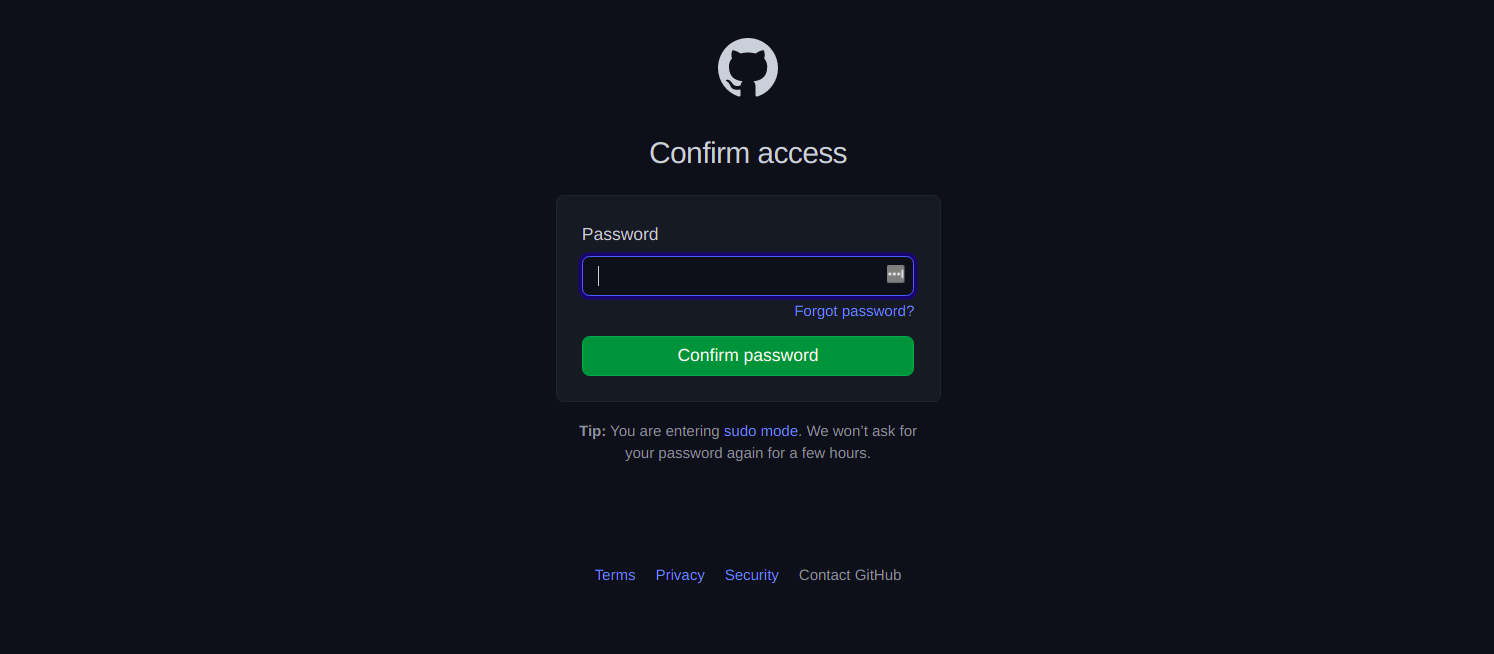The width and height of the screenshot is (1494, 654).
Task: Click the sudo mode hyperlink in the tip
Action: [x=761, y=431]
